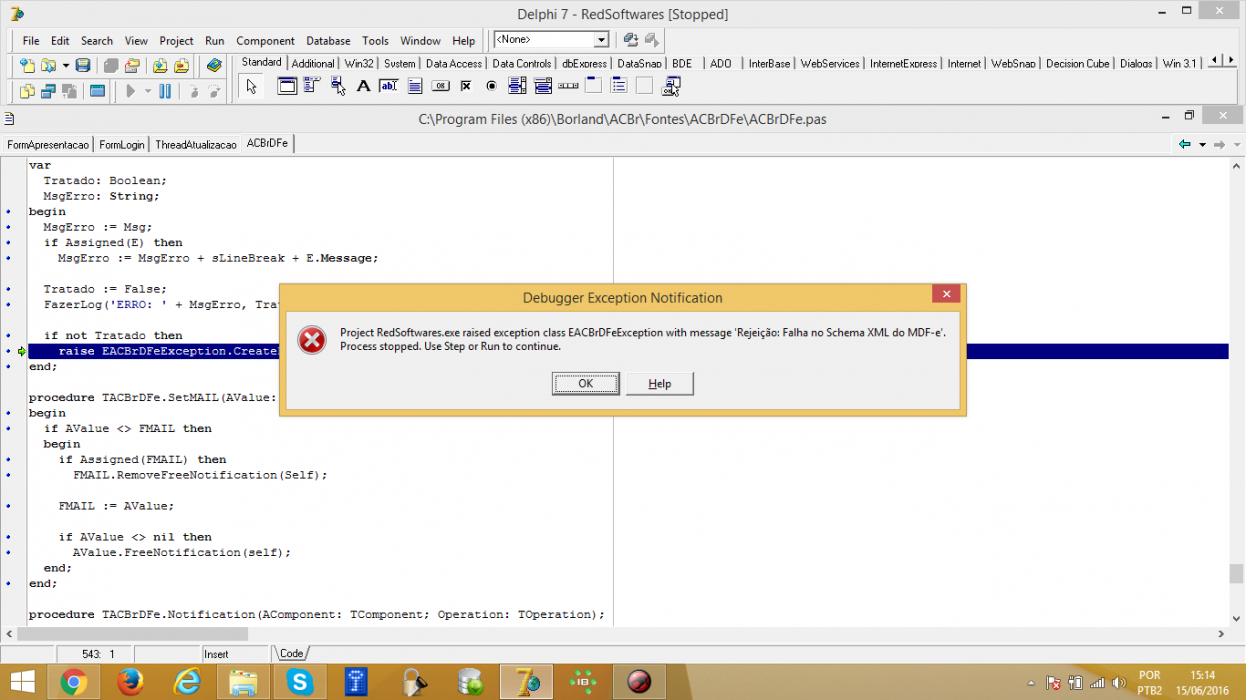This screenshot has width=1246, height=700.
Task: Select the arrow pointer in component palette
Action: [x=251, y=87]
